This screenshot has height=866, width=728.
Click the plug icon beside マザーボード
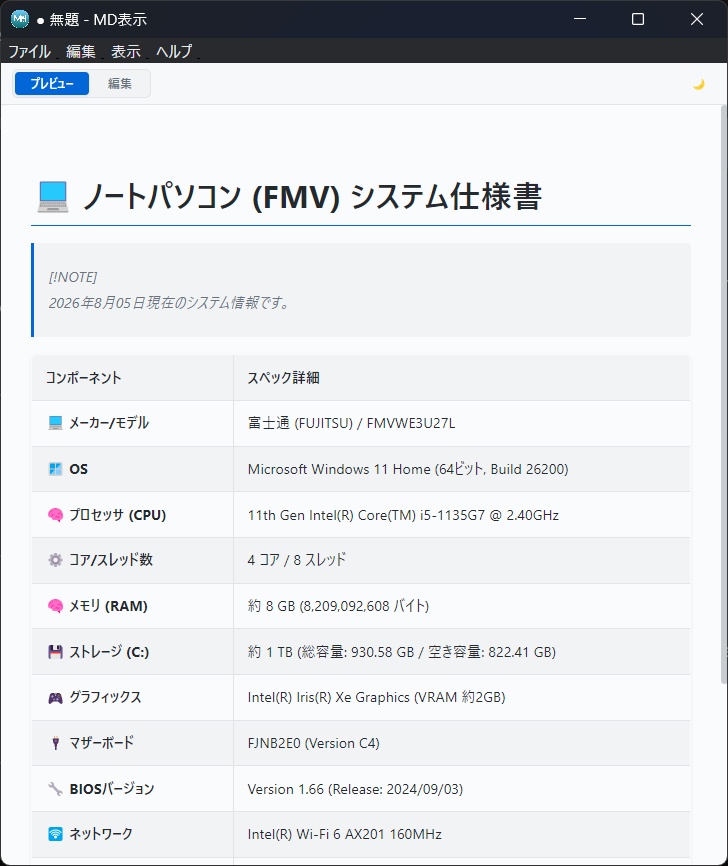click(x=55, y=743)
